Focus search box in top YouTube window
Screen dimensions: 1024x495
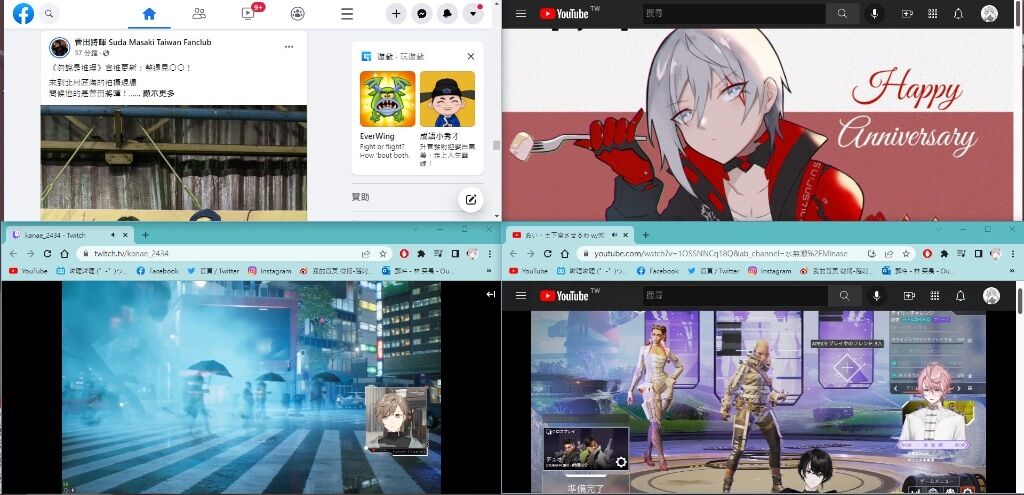(734, 14)
